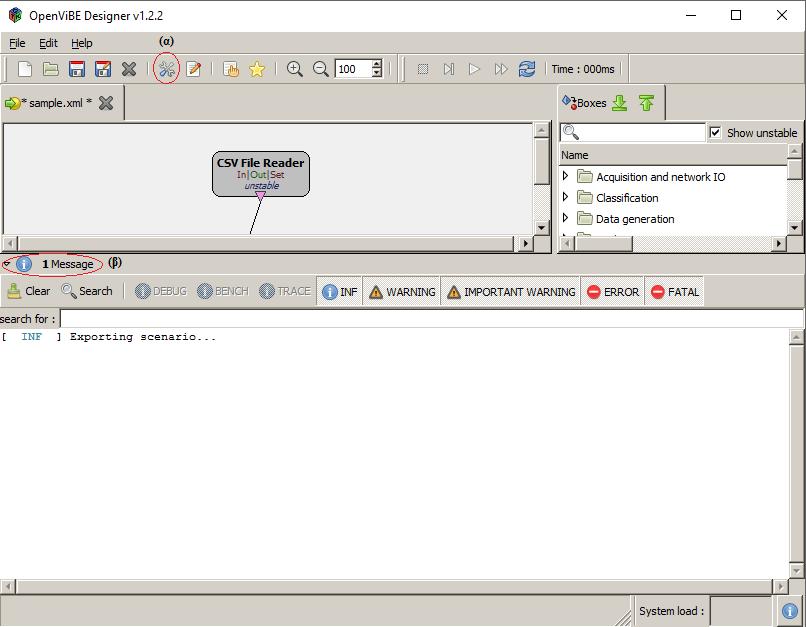Screen dimensions: 806x627
Task: Save the scenario using the floppy disk icon
Action: tap(77, 69)
